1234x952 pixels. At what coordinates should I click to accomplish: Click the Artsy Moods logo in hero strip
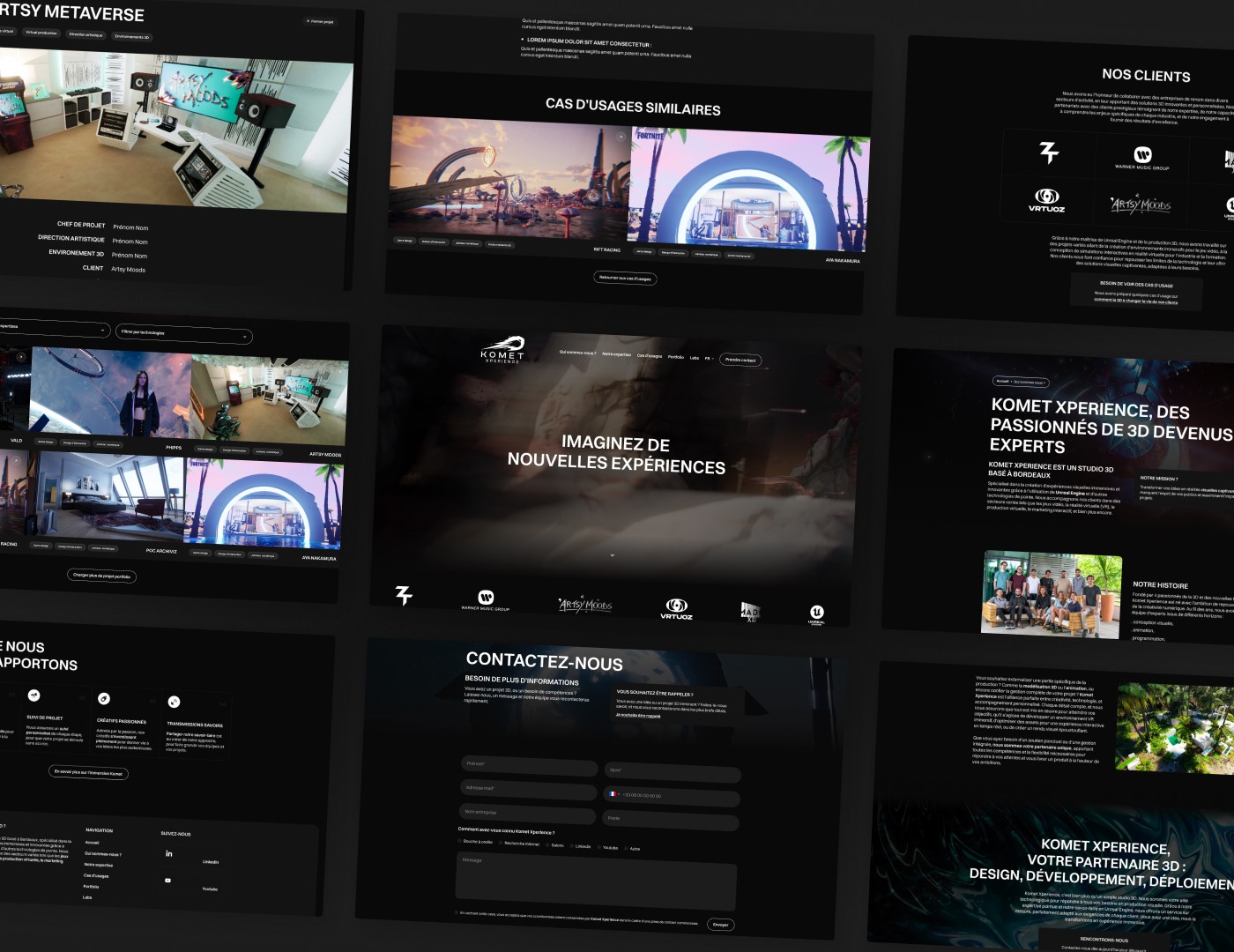point(585,605)
